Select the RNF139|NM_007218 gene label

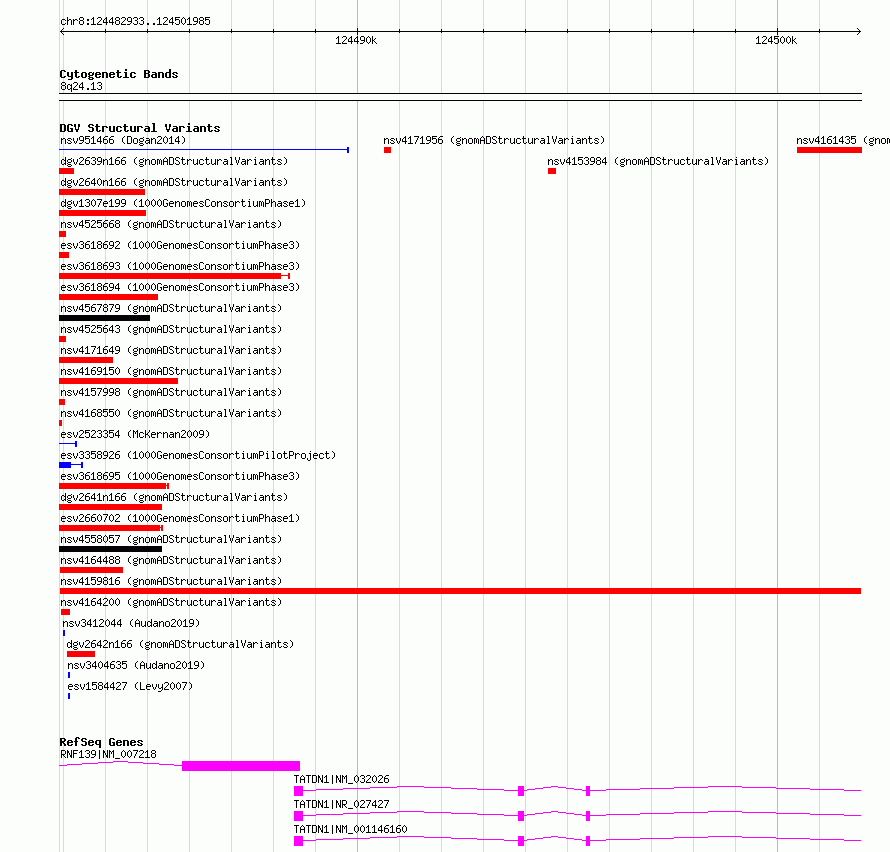click(108, 754)
